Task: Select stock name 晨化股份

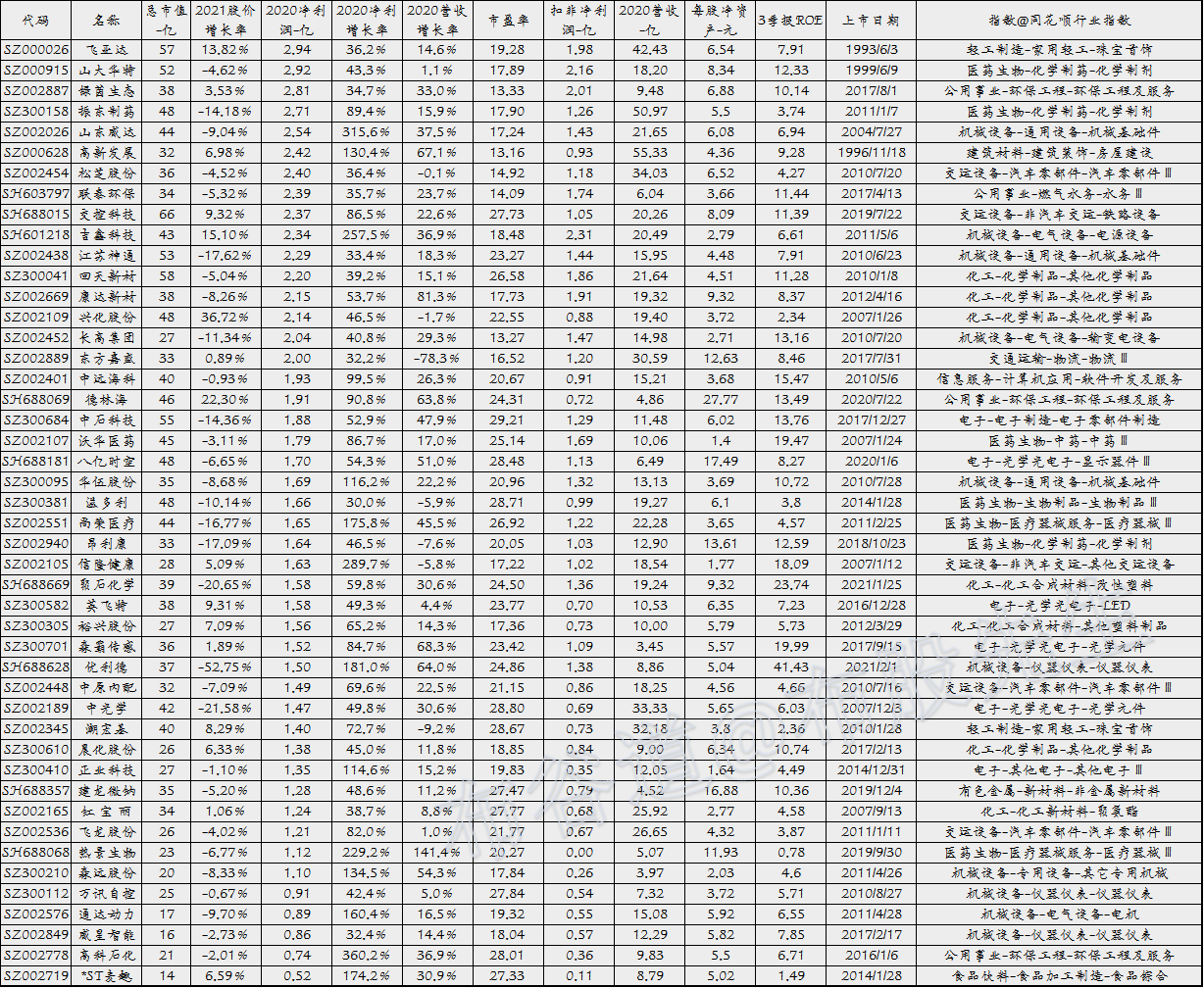Action: point(107,750)
